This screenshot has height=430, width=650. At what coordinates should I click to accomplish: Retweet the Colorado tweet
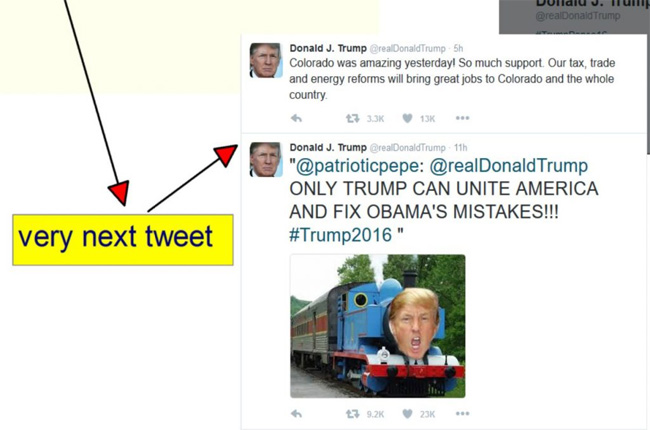pos(353,119)
